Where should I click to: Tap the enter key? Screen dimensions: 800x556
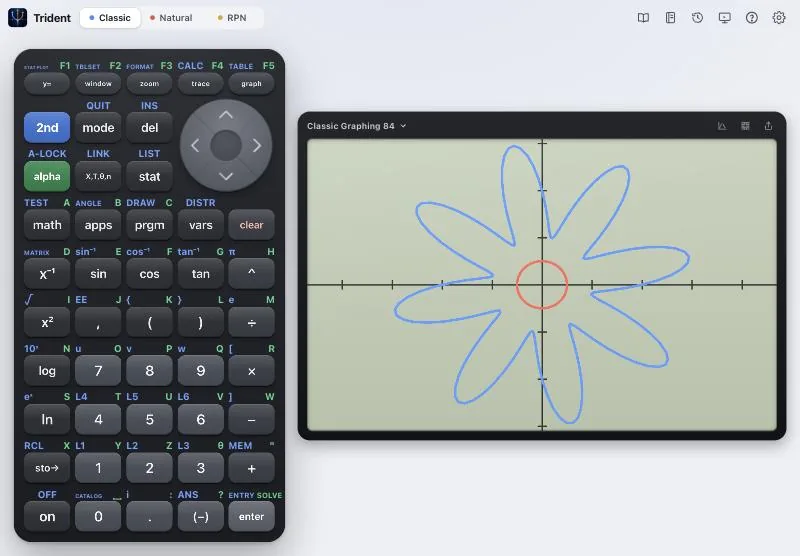point(252,517)
